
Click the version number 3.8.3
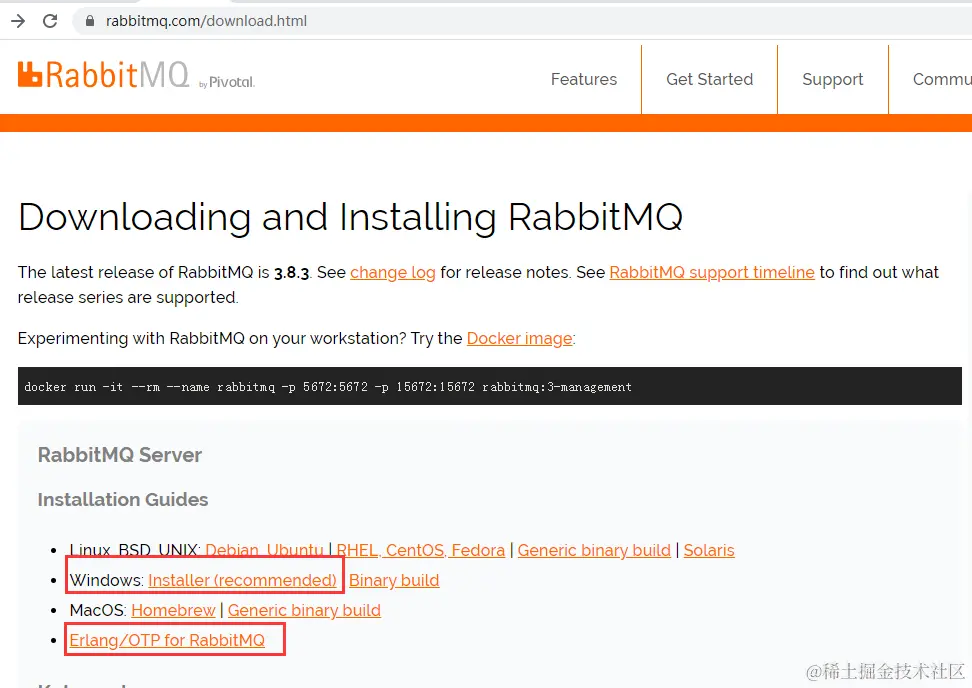pyautogui.click(x=291, y=273)
